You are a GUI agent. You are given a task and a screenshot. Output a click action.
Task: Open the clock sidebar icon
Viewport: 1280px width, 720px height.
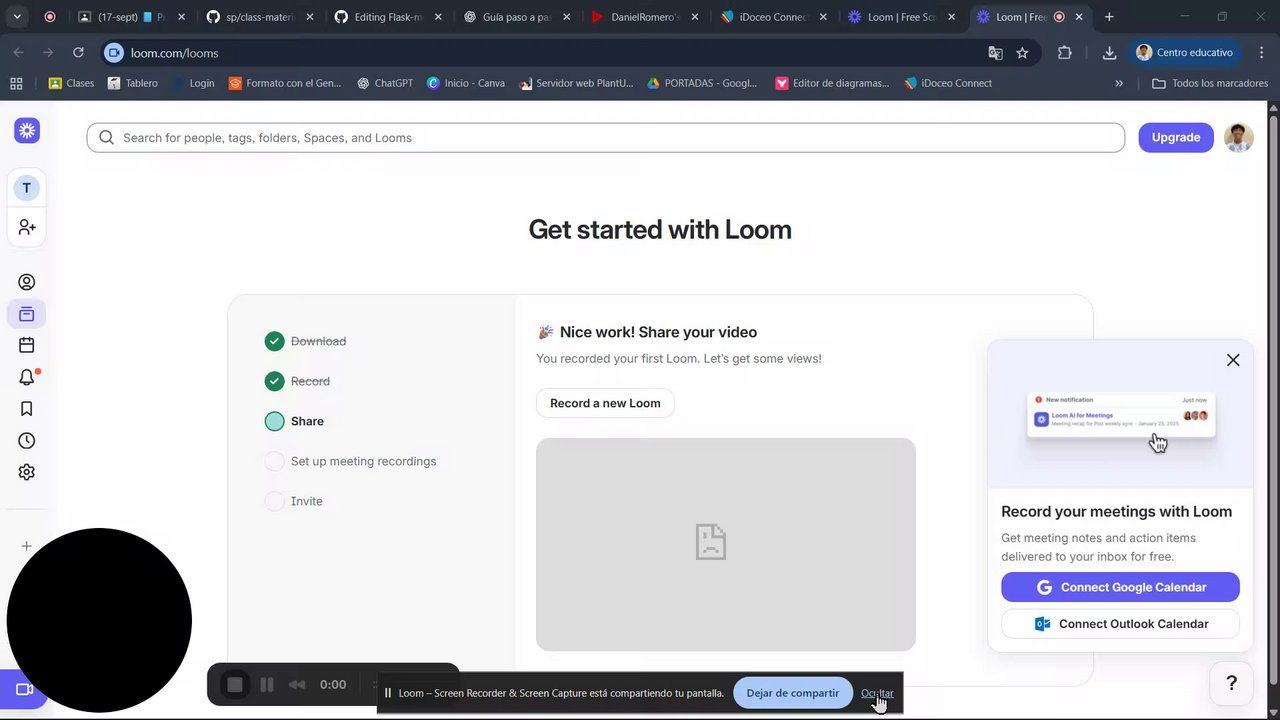[x=27, y=440]
